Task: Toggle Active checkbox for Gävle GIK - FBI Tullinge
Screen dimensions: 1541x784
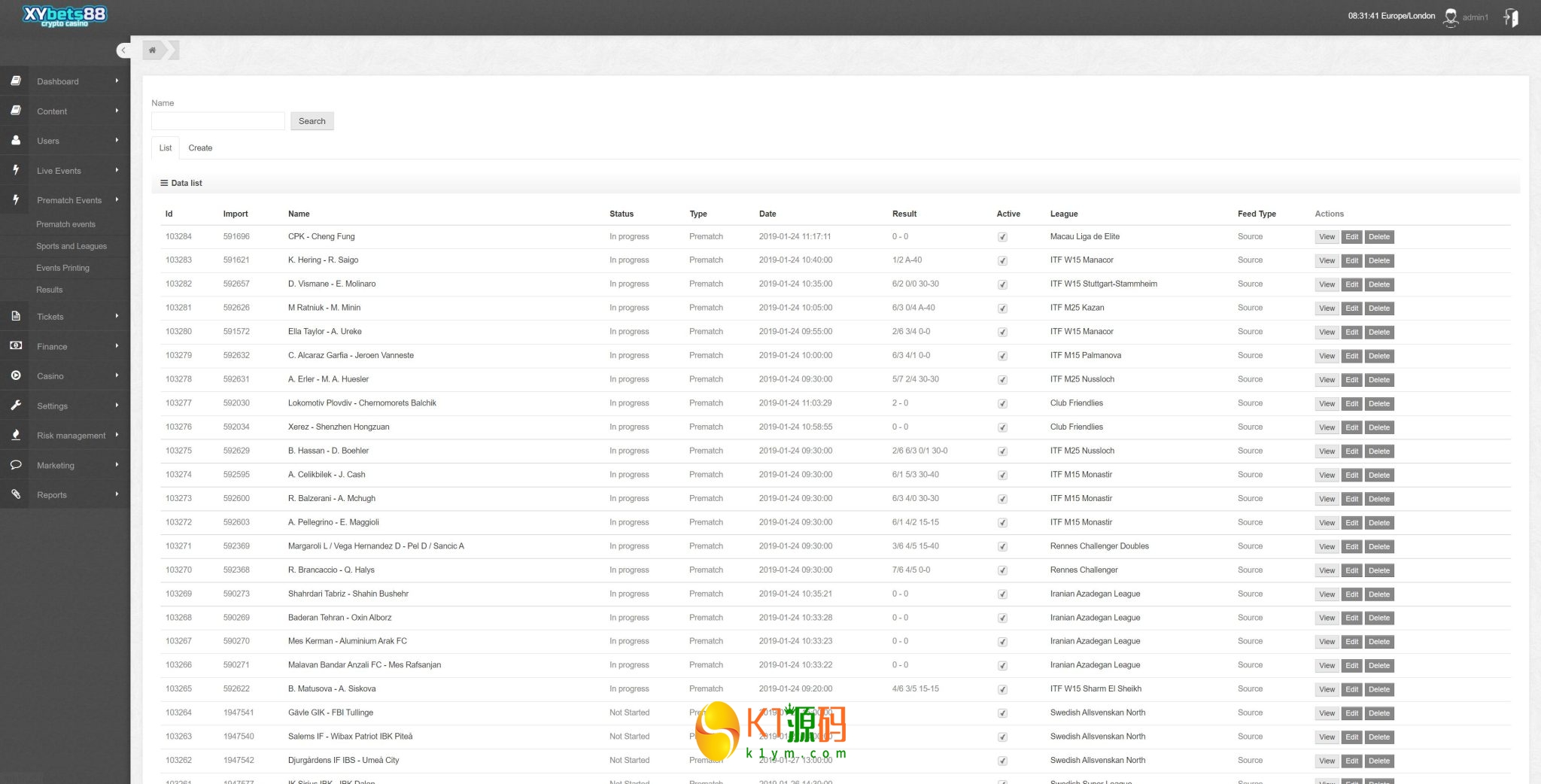Action: tap(1002, 713)
